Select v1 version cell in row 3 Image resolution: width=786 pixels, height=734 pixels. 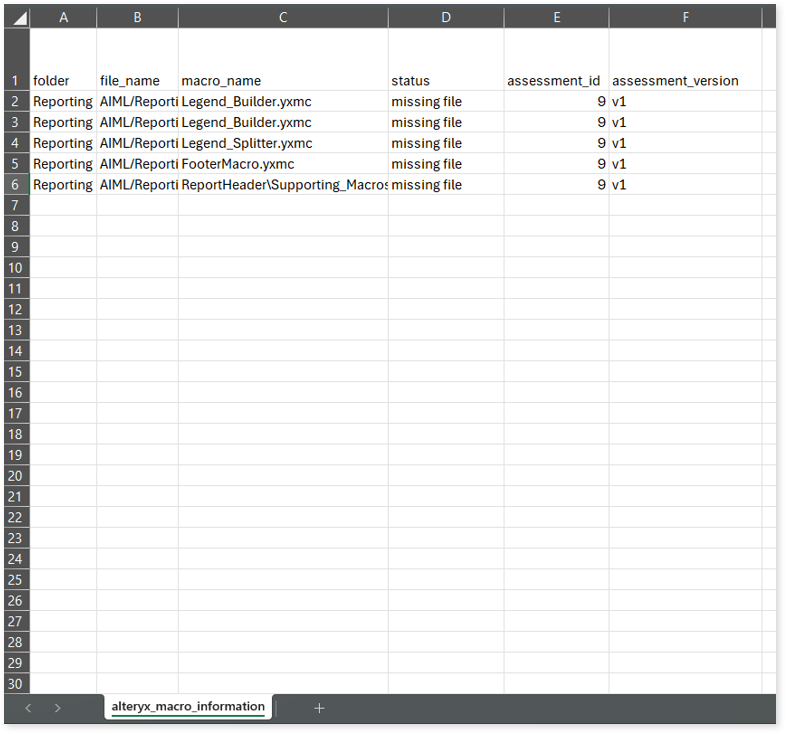pyautogui.click(x=685, y=122)
